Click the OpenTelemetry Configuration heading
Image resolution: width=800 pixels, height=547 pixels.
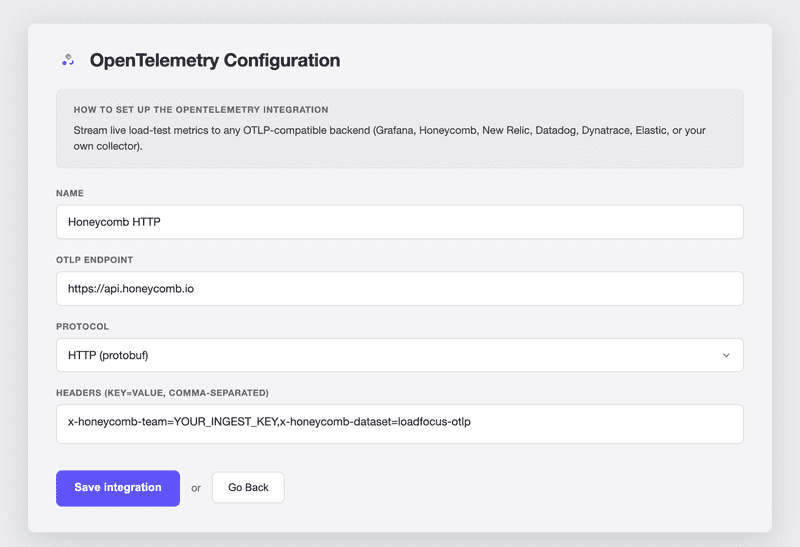[215, 60]
